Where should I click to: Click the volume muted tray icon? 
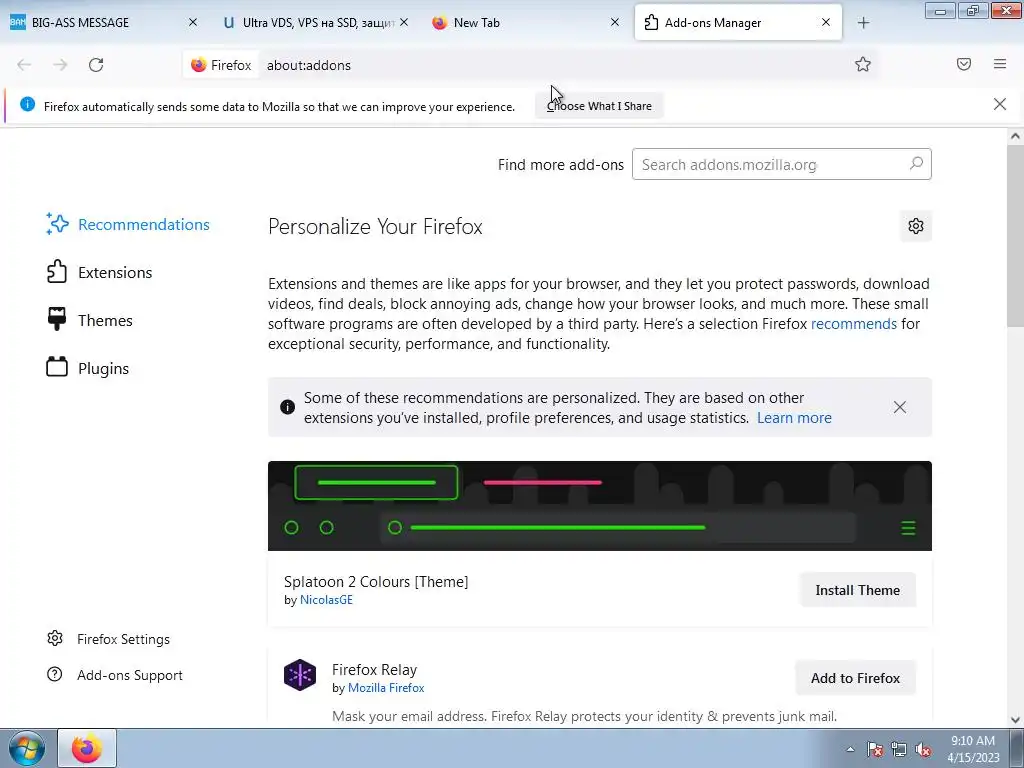tap(923, 749)
